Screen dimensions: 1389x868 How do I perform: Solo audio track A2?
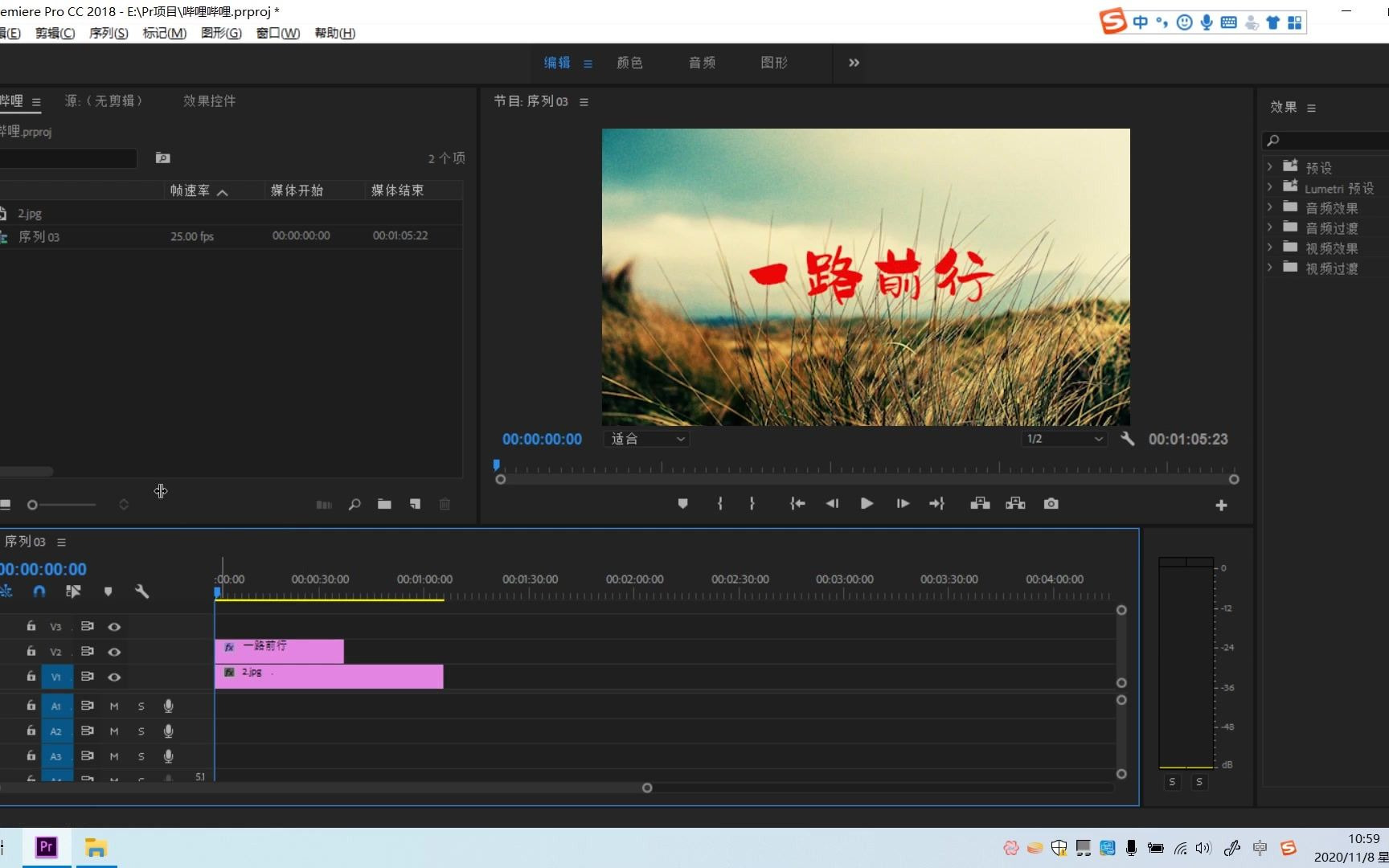pos(141,731)
